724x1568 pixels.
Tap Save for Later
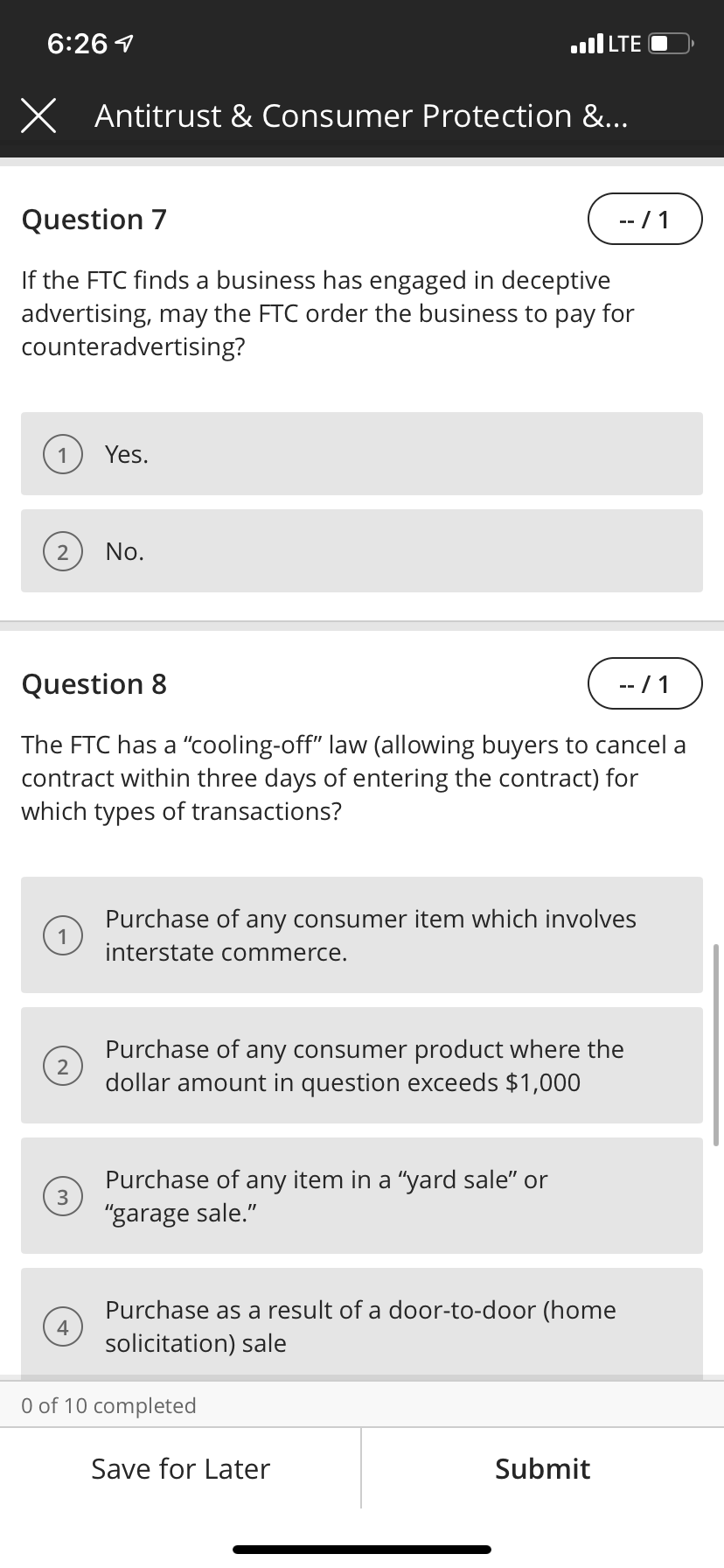pos(180,1468)
